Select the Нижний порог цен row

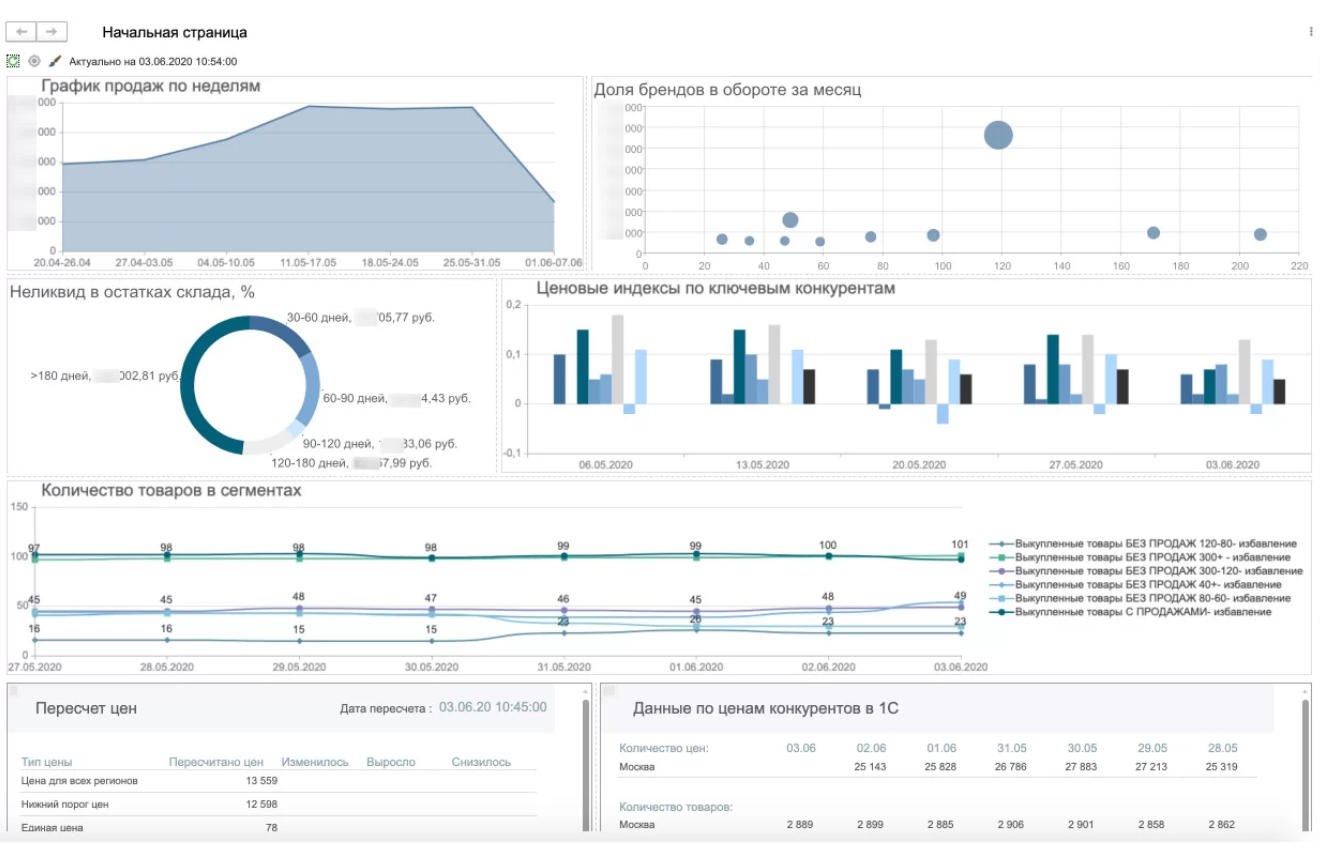point(65,804)
